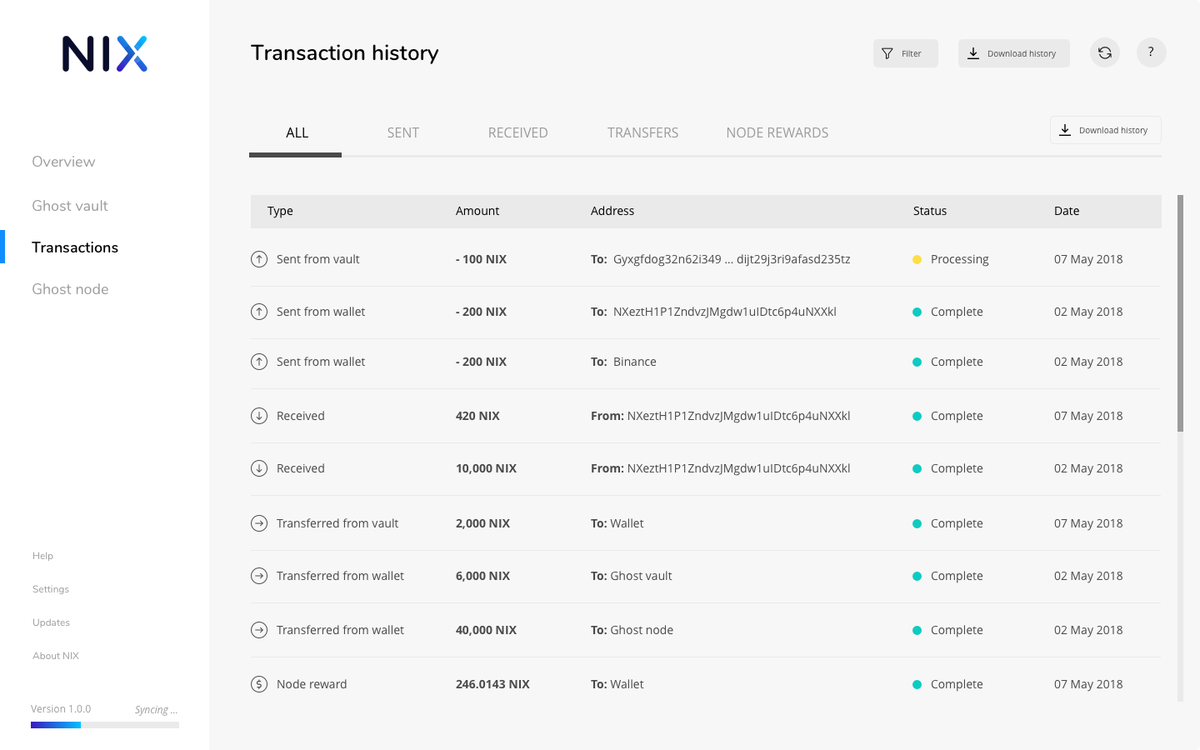
Task: Switch to the RECEIVED tab
Action: 518,133
